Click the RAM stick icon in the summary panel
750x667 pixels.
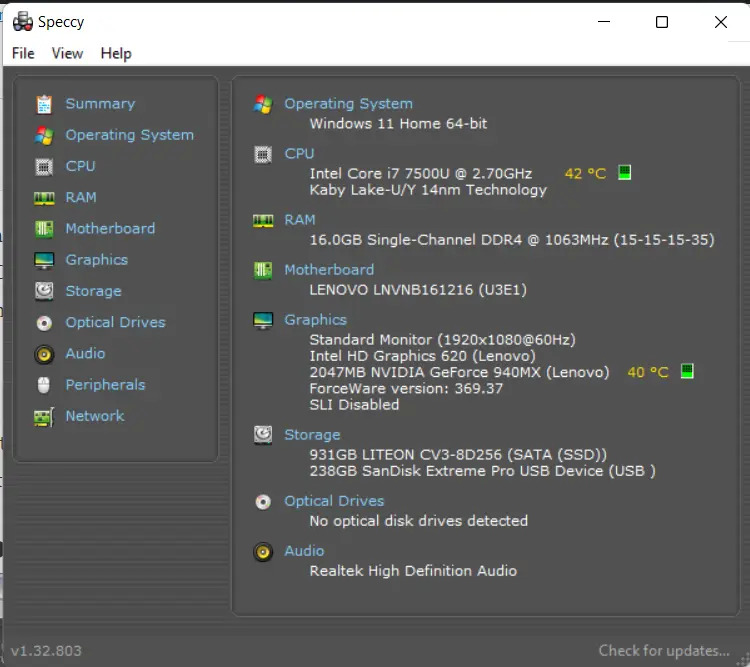(x=263, y=221)
